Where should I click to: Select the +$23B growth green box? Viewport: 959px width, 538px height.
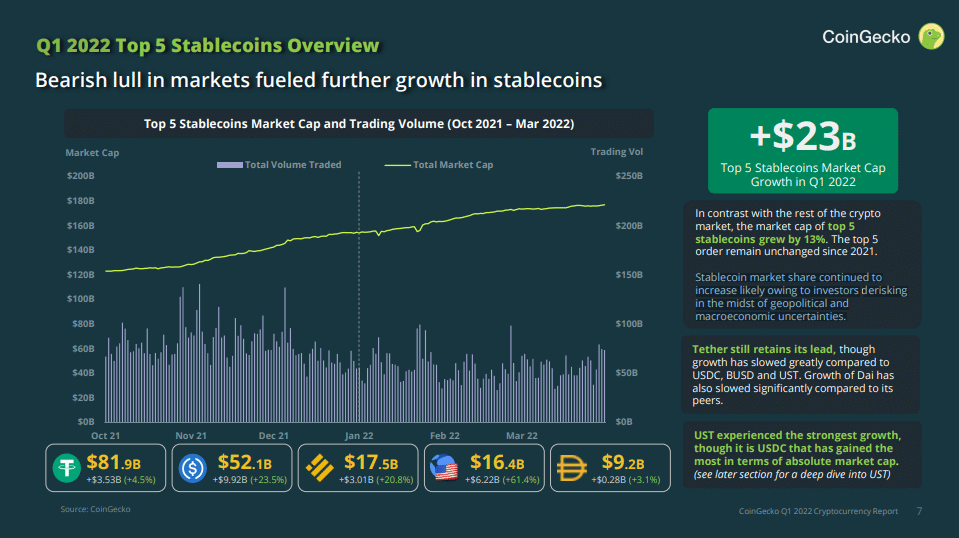pyautogui.click(x=802, y=150)
